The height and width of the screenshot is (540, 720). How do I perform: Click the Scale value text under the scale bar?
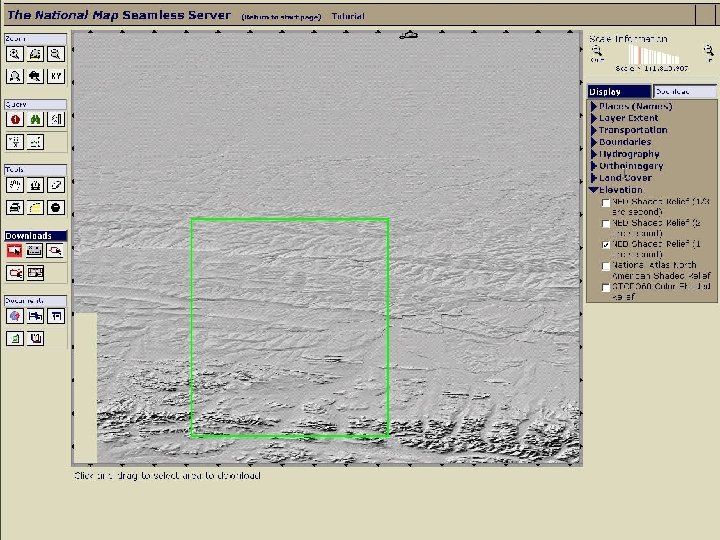[652, 68]
